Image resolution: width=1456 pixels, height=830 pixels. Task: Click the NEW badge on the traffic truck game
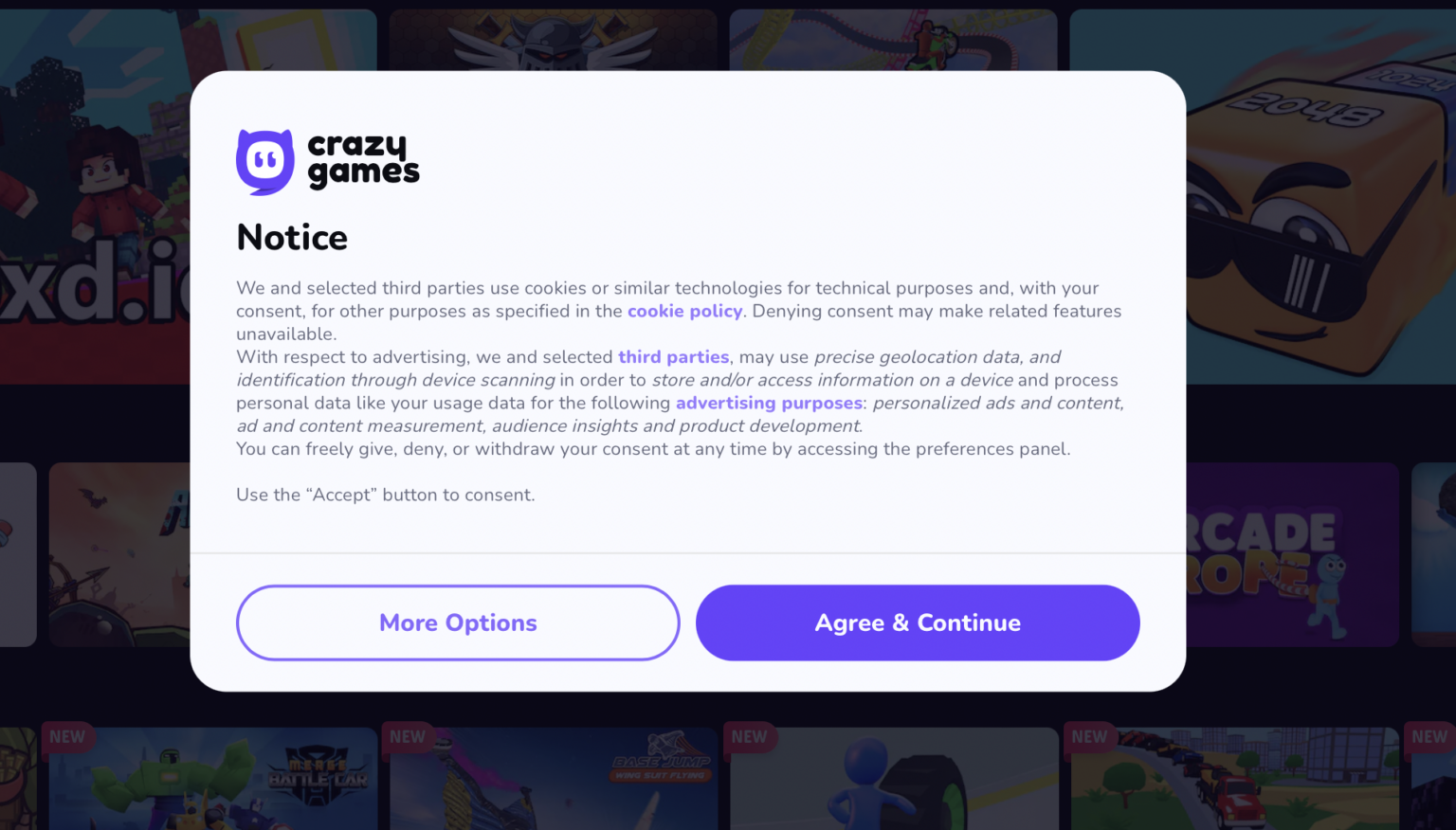click(1088, 738)
